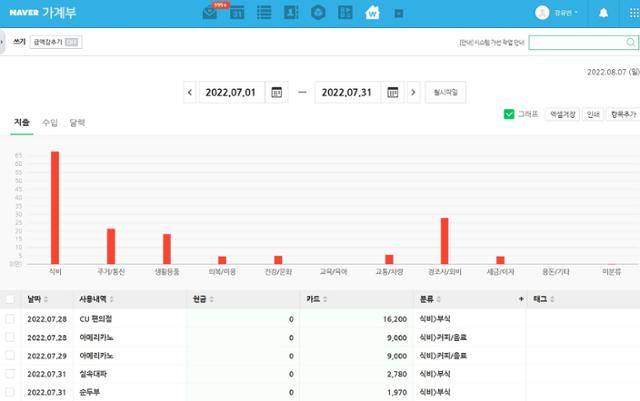Check the 2022.07.29 아메리카노 row checkbox
The height and width of the screenshot is (401, 640).
[10, 356]
